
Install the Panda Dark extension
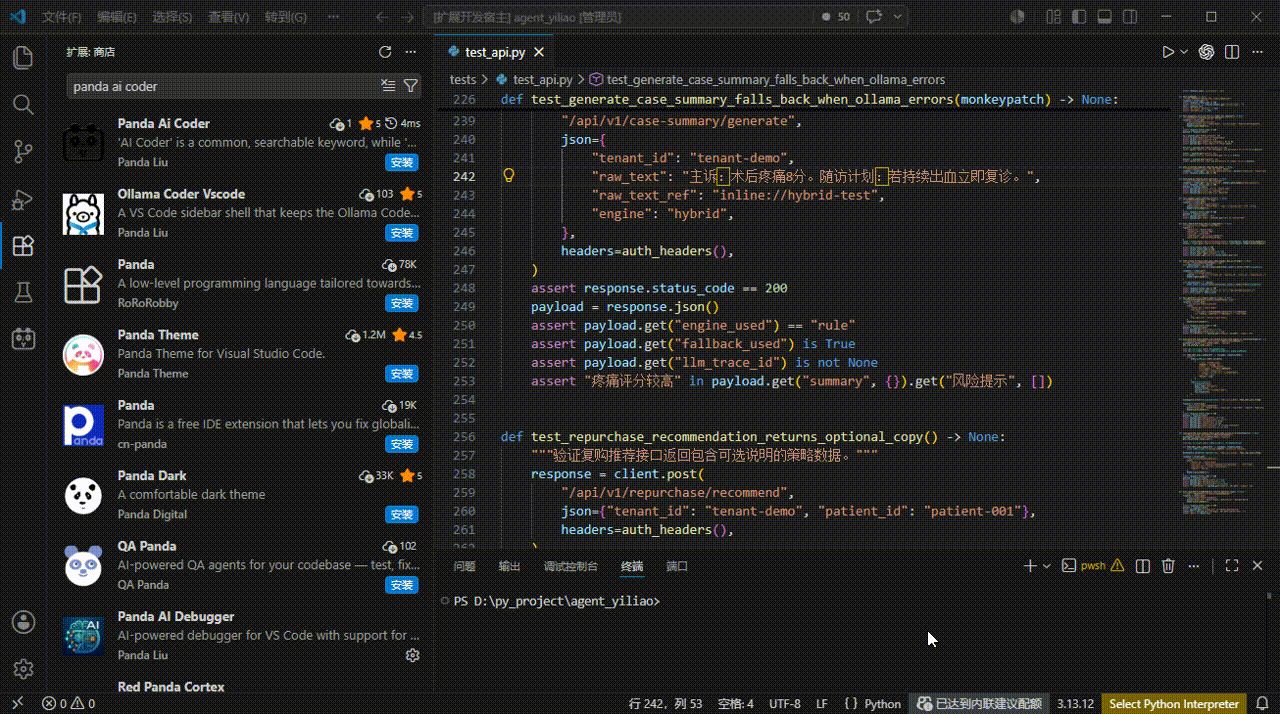pos(402,514)
